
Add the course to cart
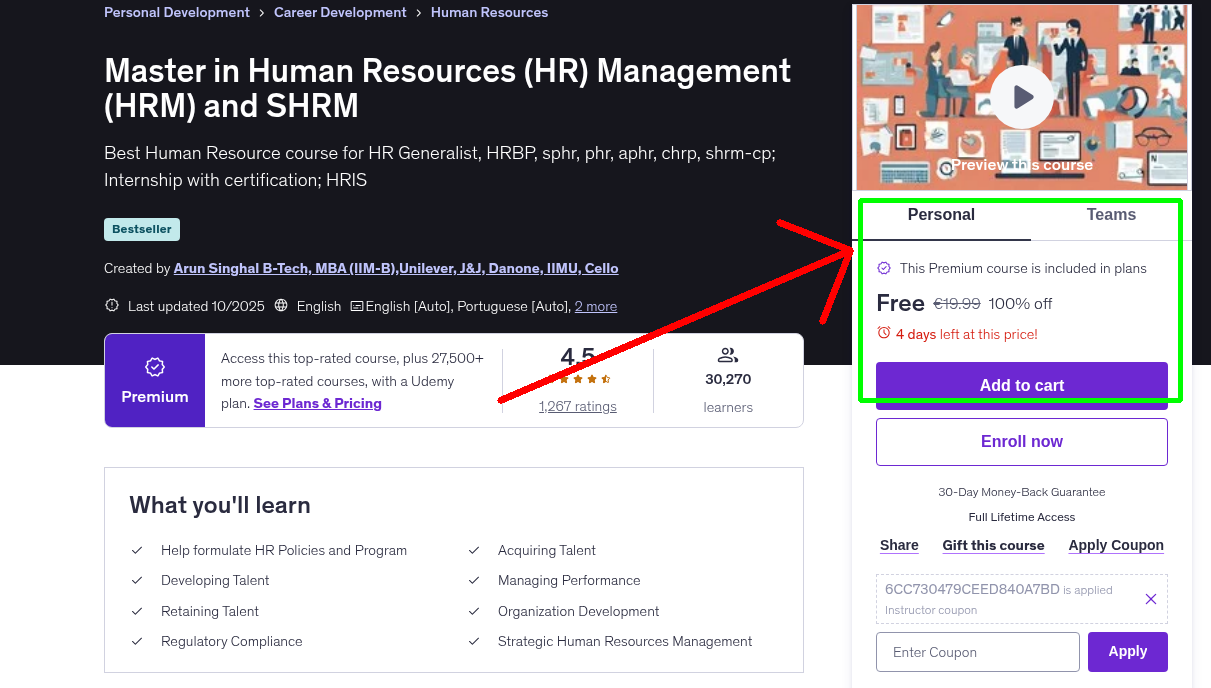(1021, 385)
